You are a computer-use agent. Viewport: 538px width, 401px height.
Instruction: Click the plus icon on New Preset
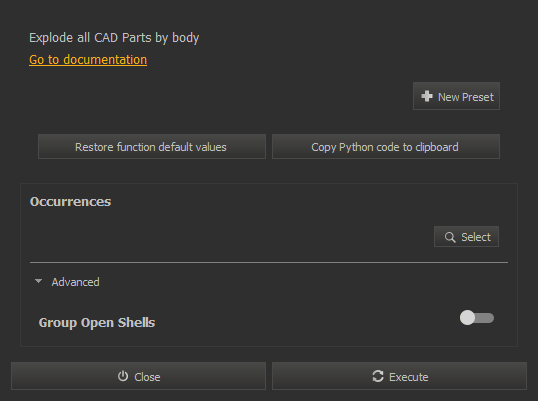click(x=427, y=96)
